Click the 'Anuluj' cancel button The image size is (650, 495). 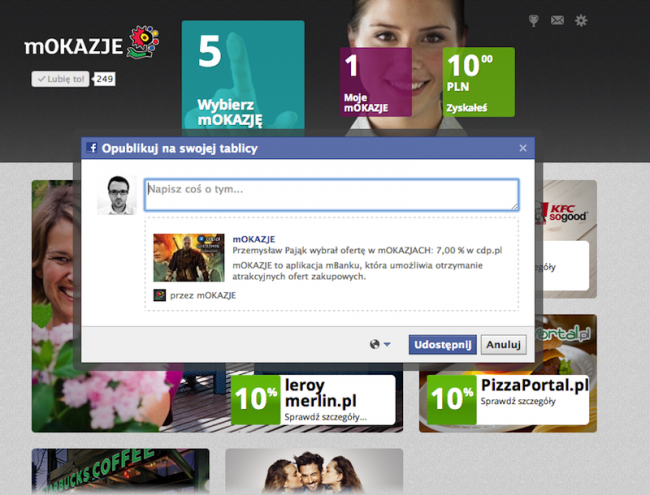[x=503, y=345]
